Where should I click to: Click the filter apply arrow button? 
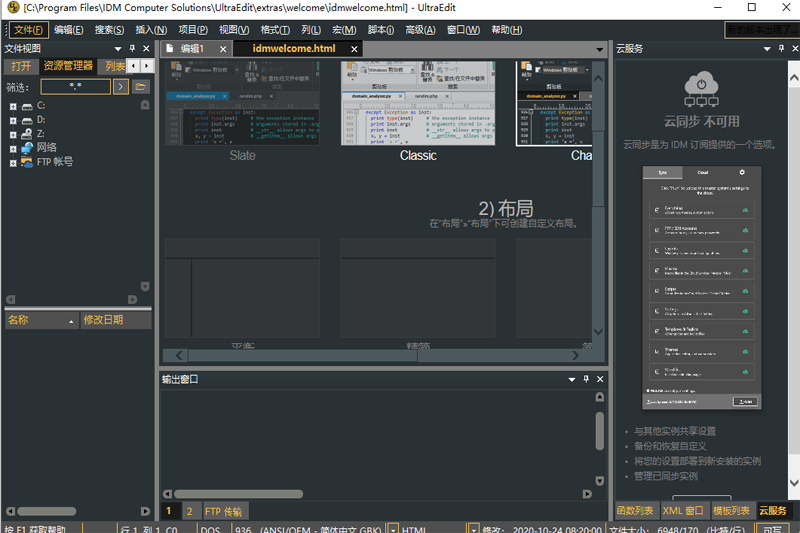121,87
